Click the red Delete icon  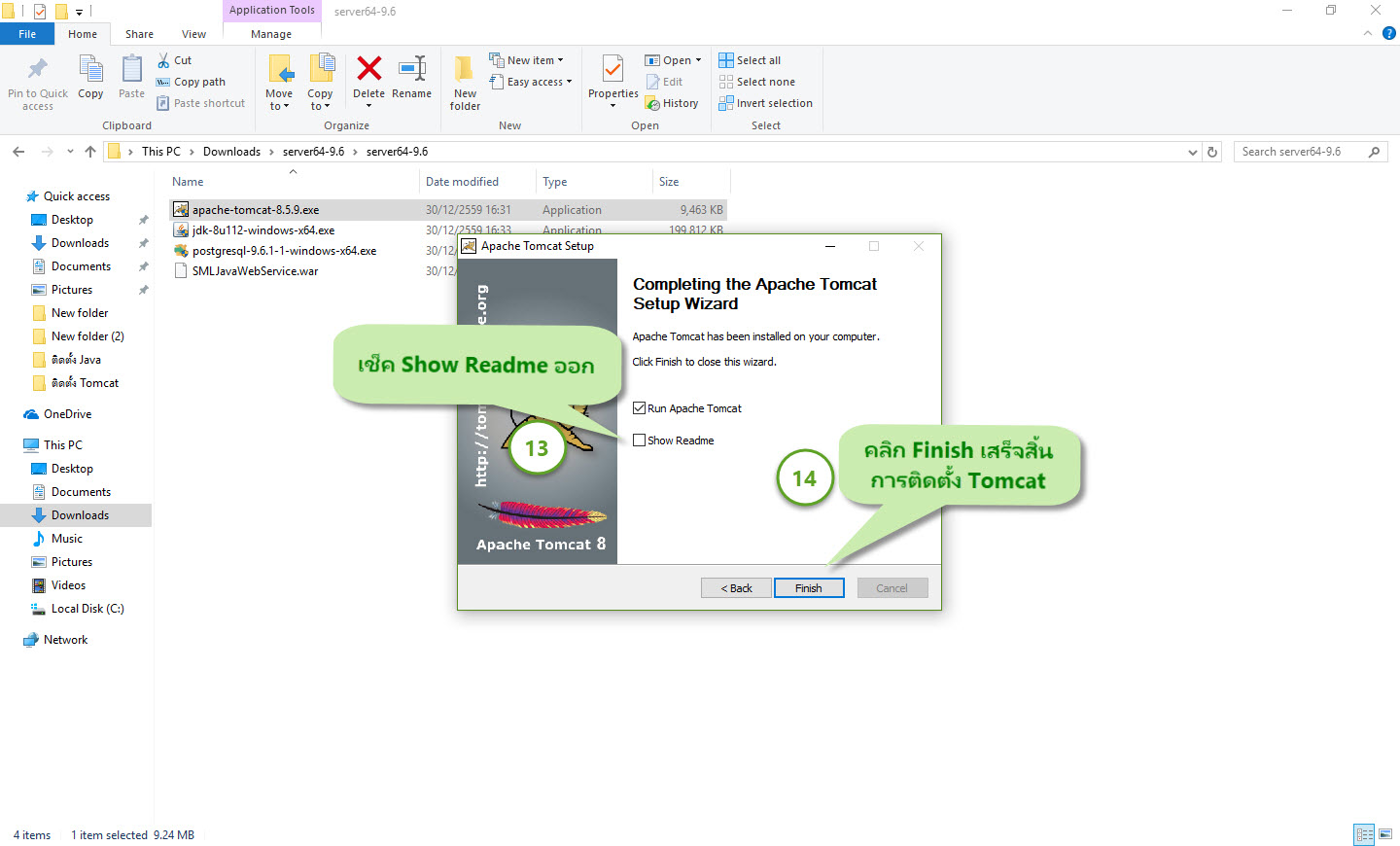click(x=368, y=69)
